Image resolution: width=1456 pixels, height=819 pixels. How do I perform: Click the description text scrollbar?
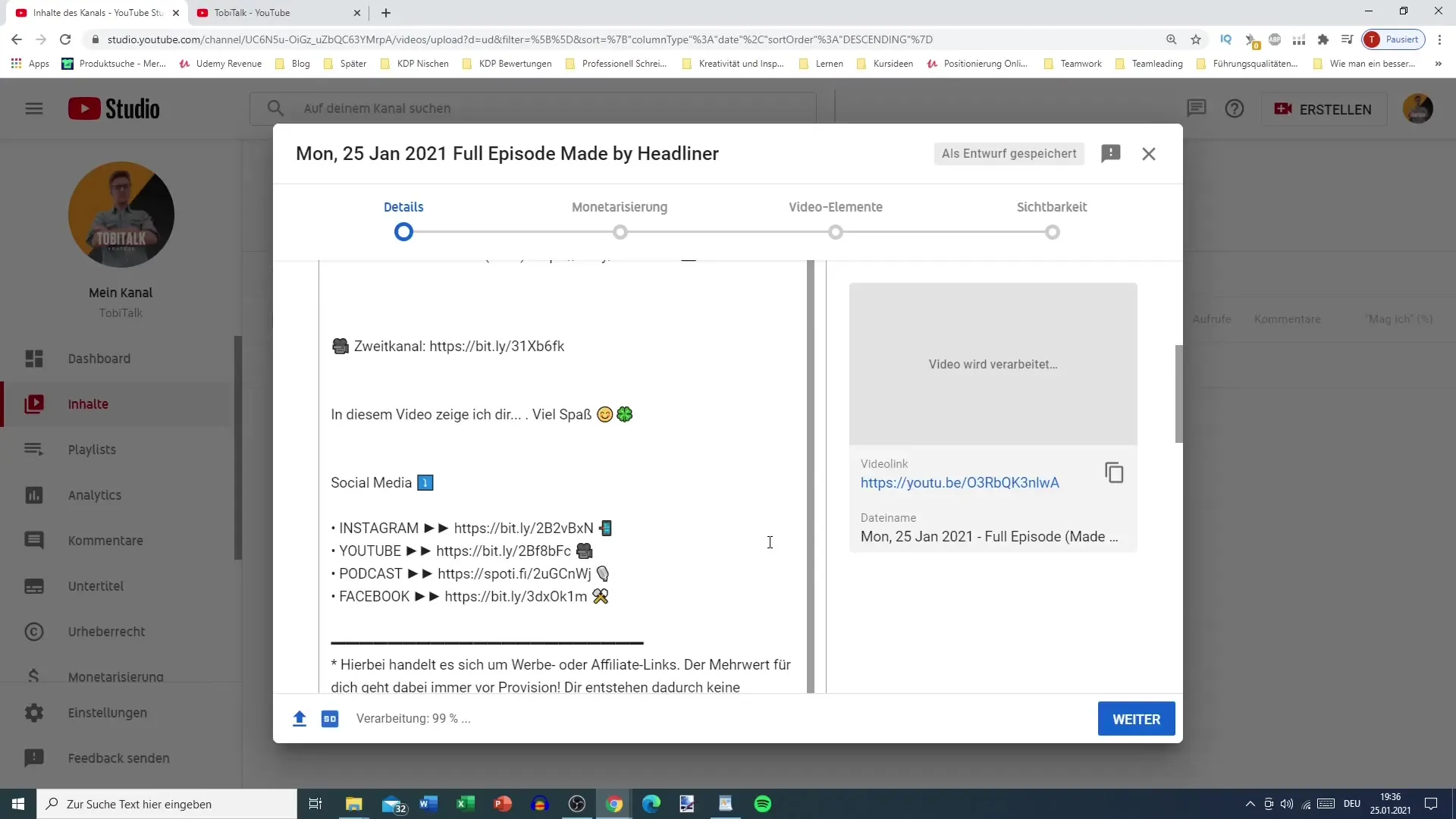point(811,476)
